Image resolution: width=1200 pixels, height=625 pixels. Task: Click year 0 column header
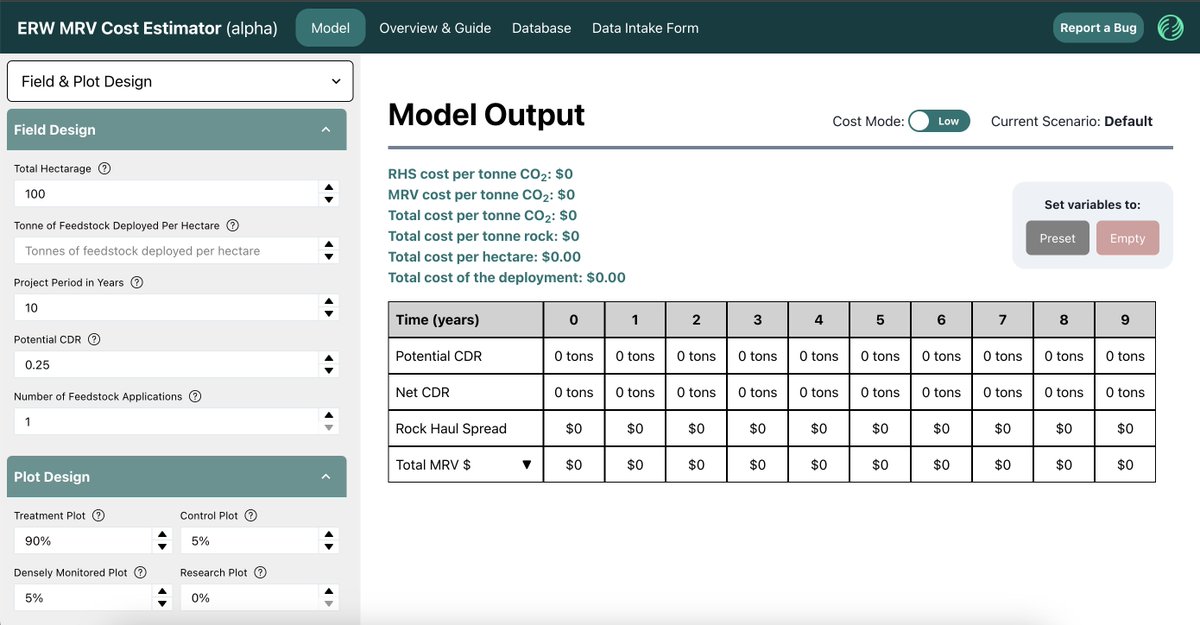point(574,320)
